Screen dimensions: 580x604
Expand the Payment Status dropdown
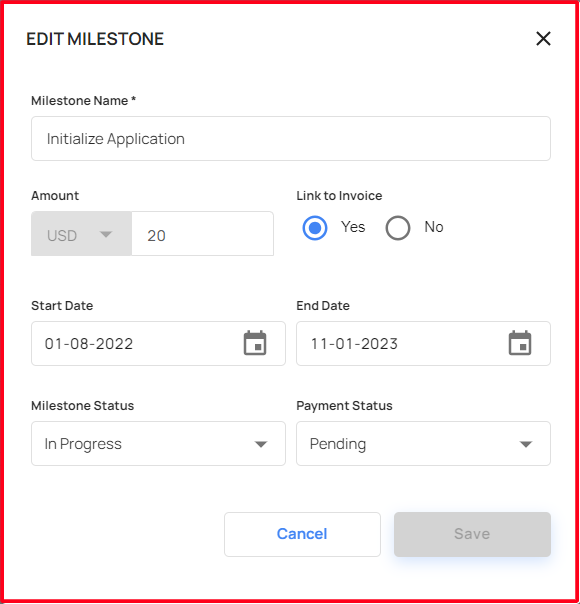point(423,443)
